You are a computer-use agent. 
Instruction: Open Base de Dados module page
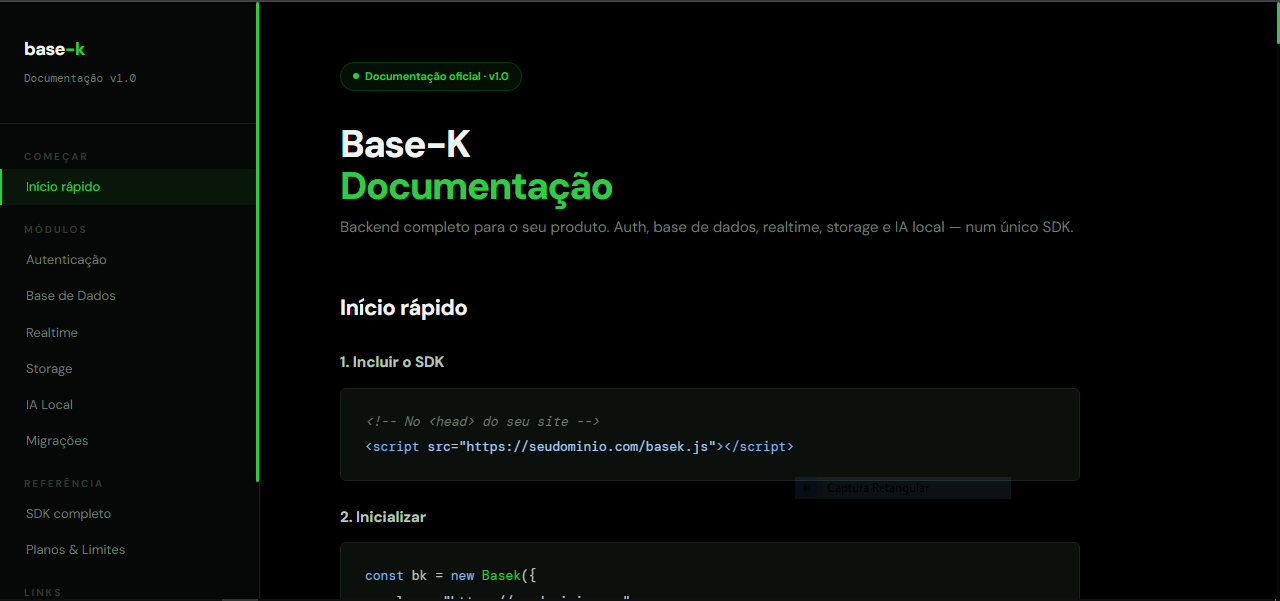click(71, 296)
